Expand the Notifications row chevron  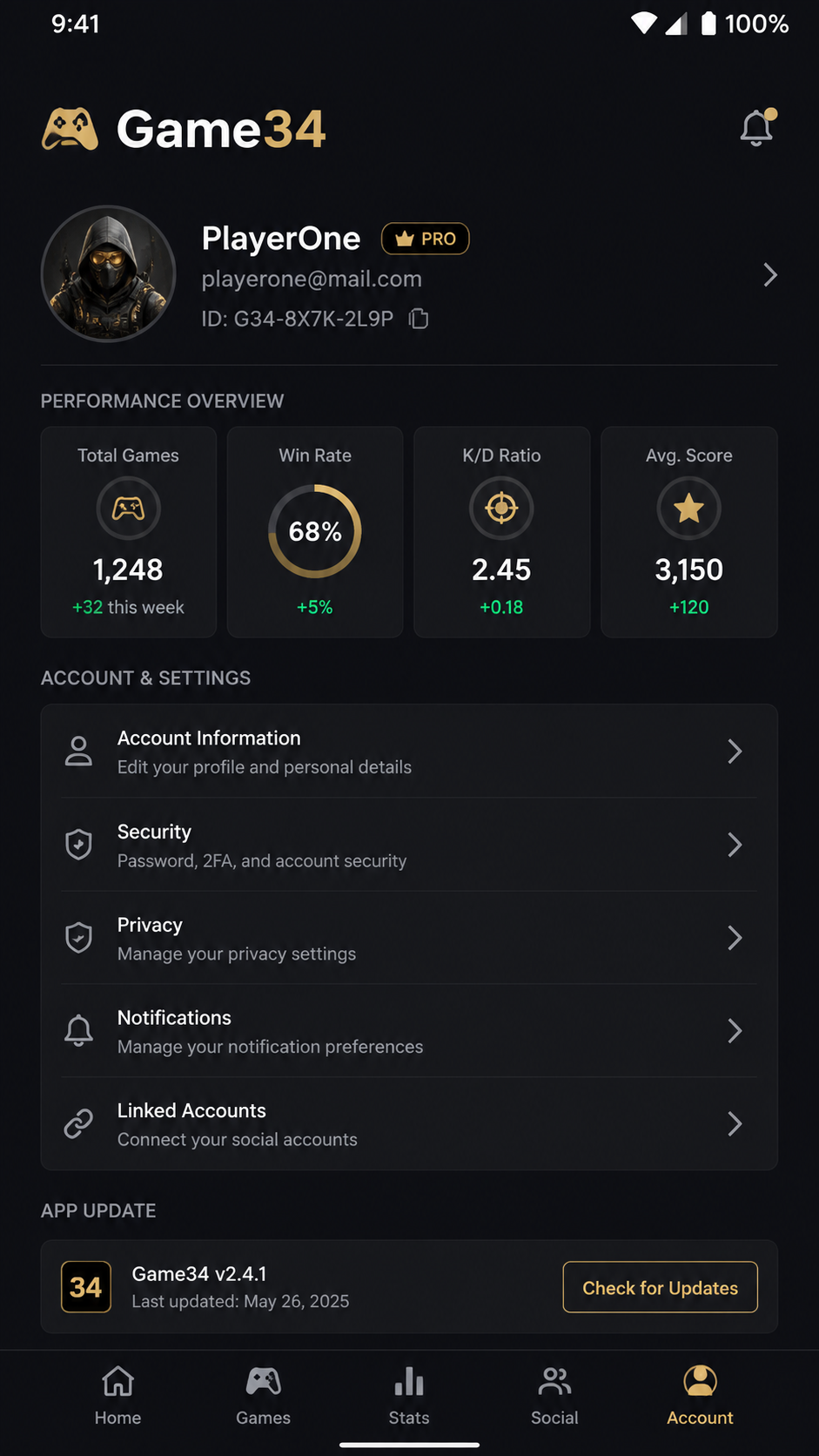point(735,1031)
